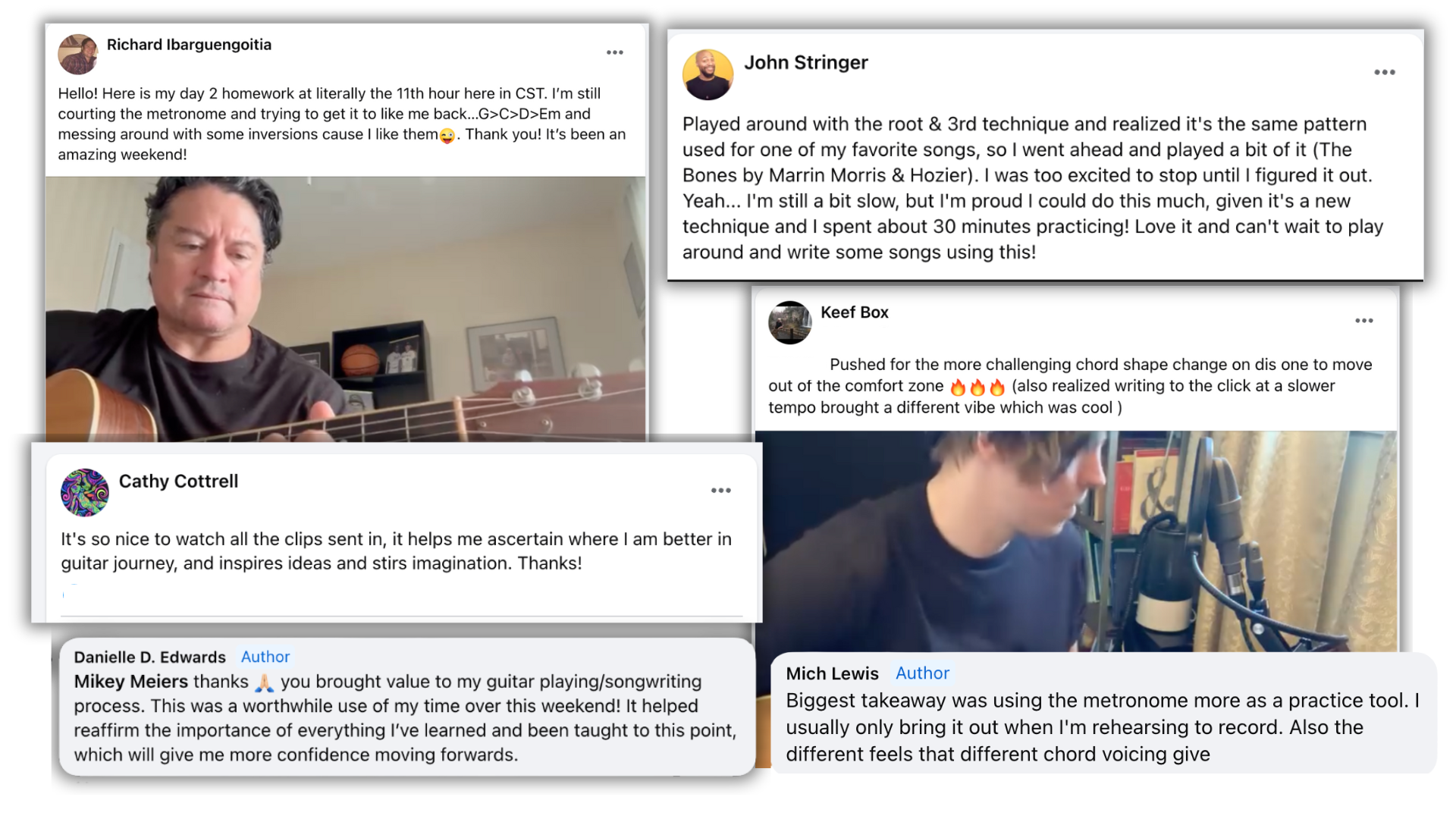Screen dimensions: 1456x819
Task: Click the Mikey Meiers mention in comment
Action: (131, 682)
